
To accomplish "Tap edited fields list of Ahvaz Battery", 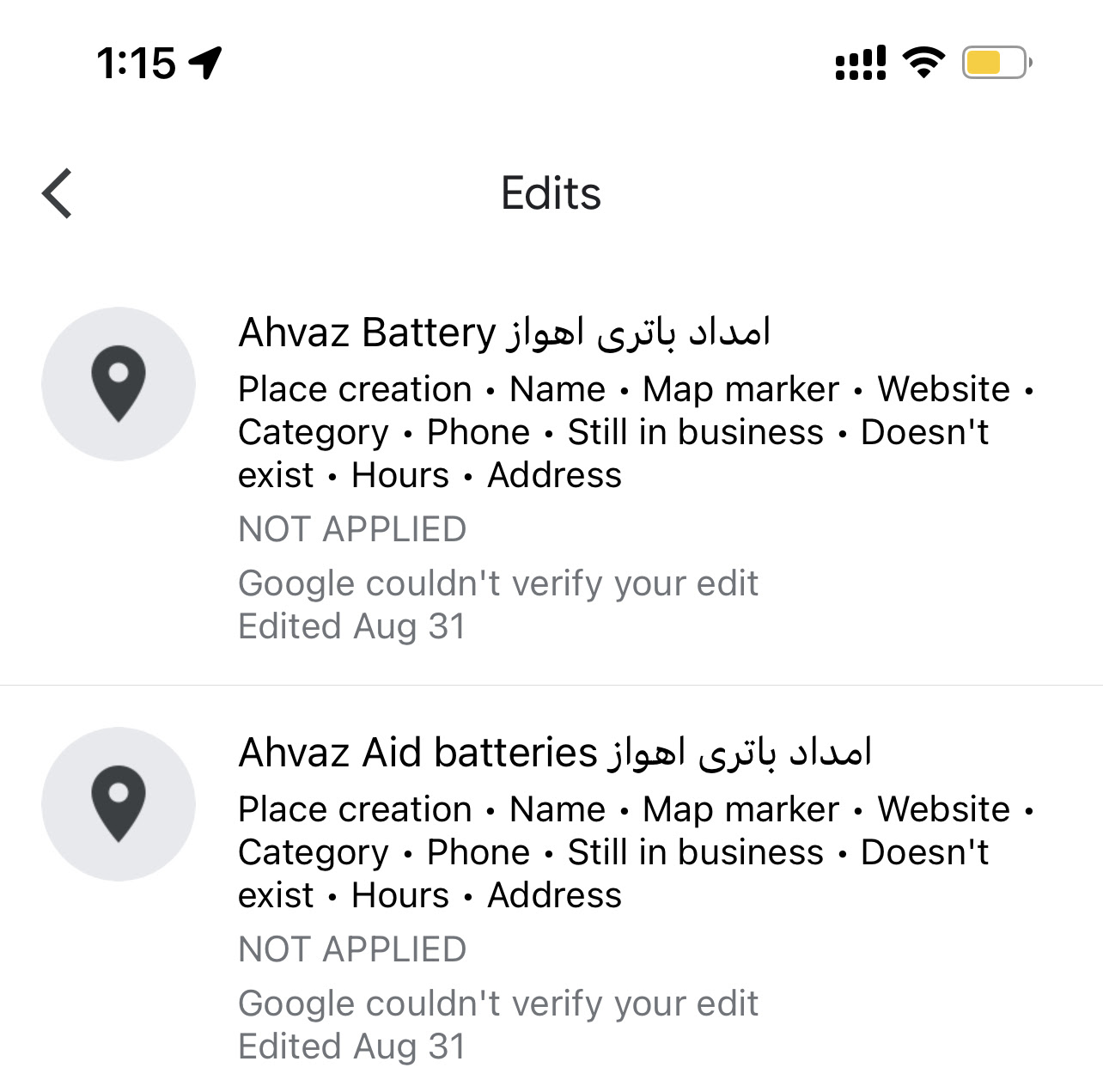I will [x=636, y=432].
